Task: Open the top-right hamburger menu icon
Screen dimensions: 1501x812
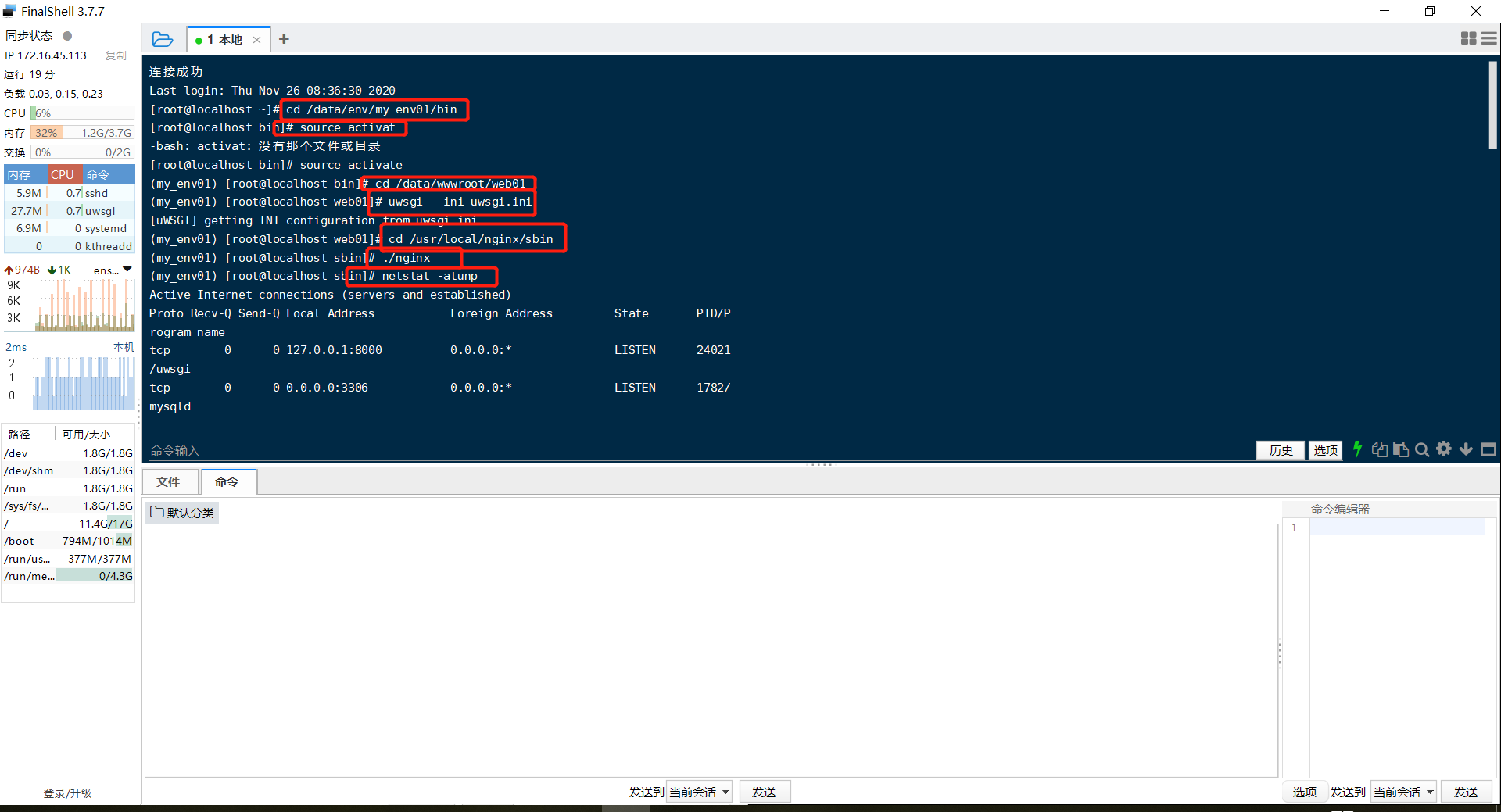Action: [x=1489, y=38]
